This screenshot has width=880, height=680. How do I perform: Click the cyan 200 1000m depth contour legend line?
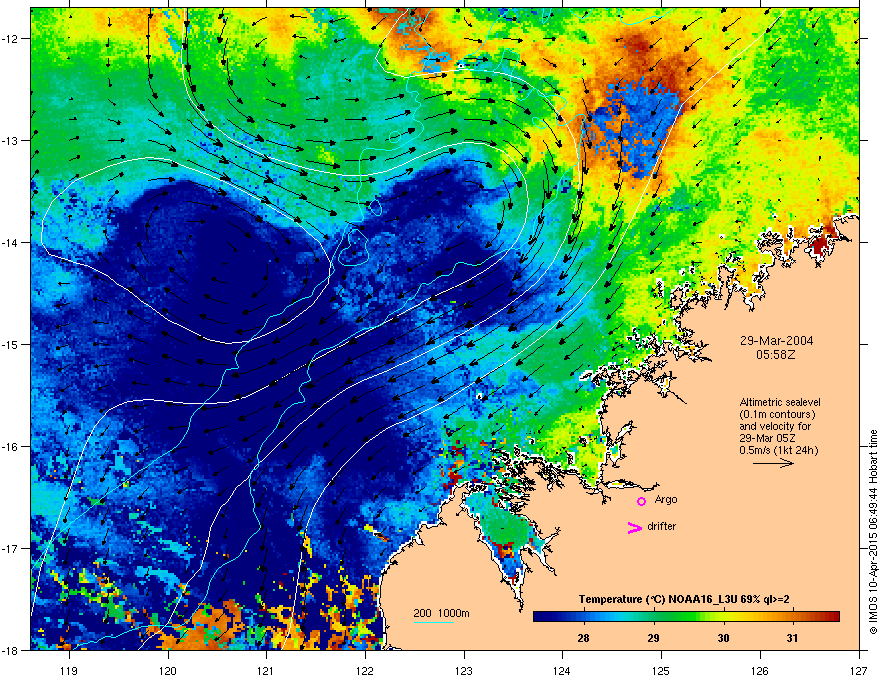[434, 622]
